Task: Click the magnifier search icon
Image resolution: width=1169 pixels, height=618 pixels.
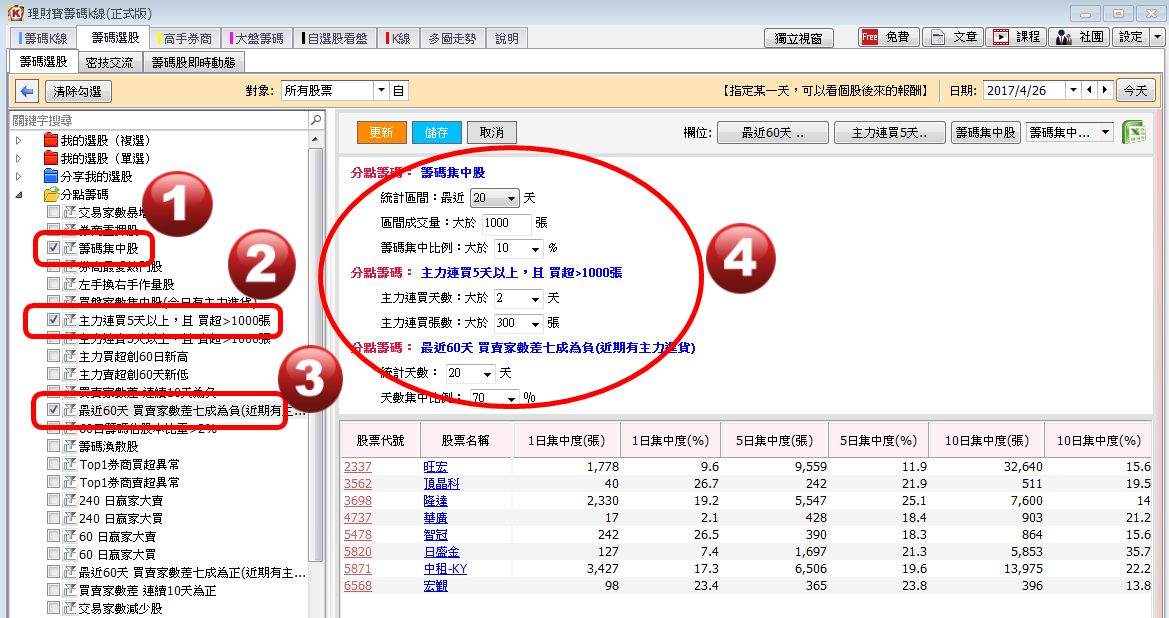Action: (x=316, y=120)
